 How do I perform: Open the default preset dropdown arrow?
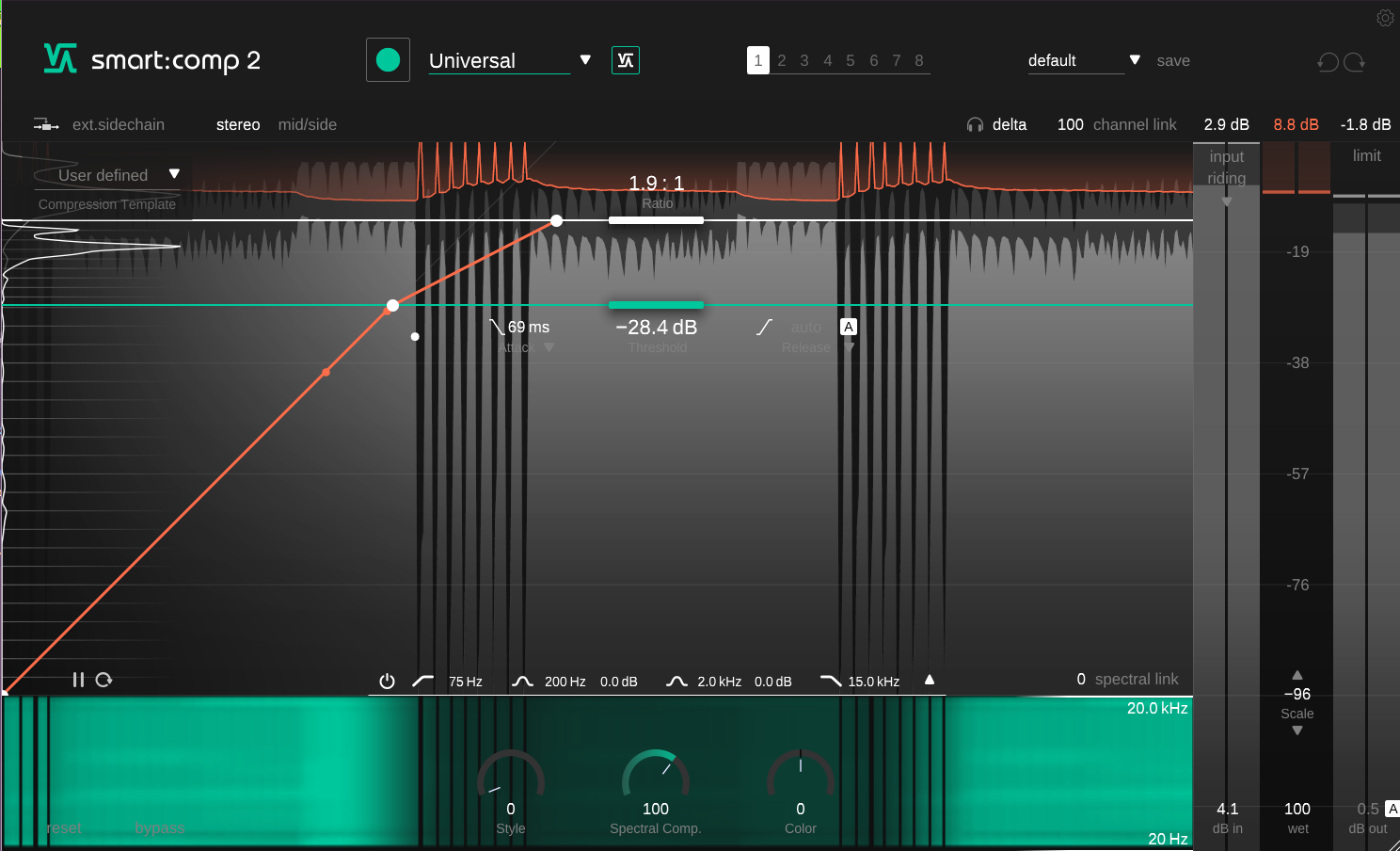(1135, 60)
